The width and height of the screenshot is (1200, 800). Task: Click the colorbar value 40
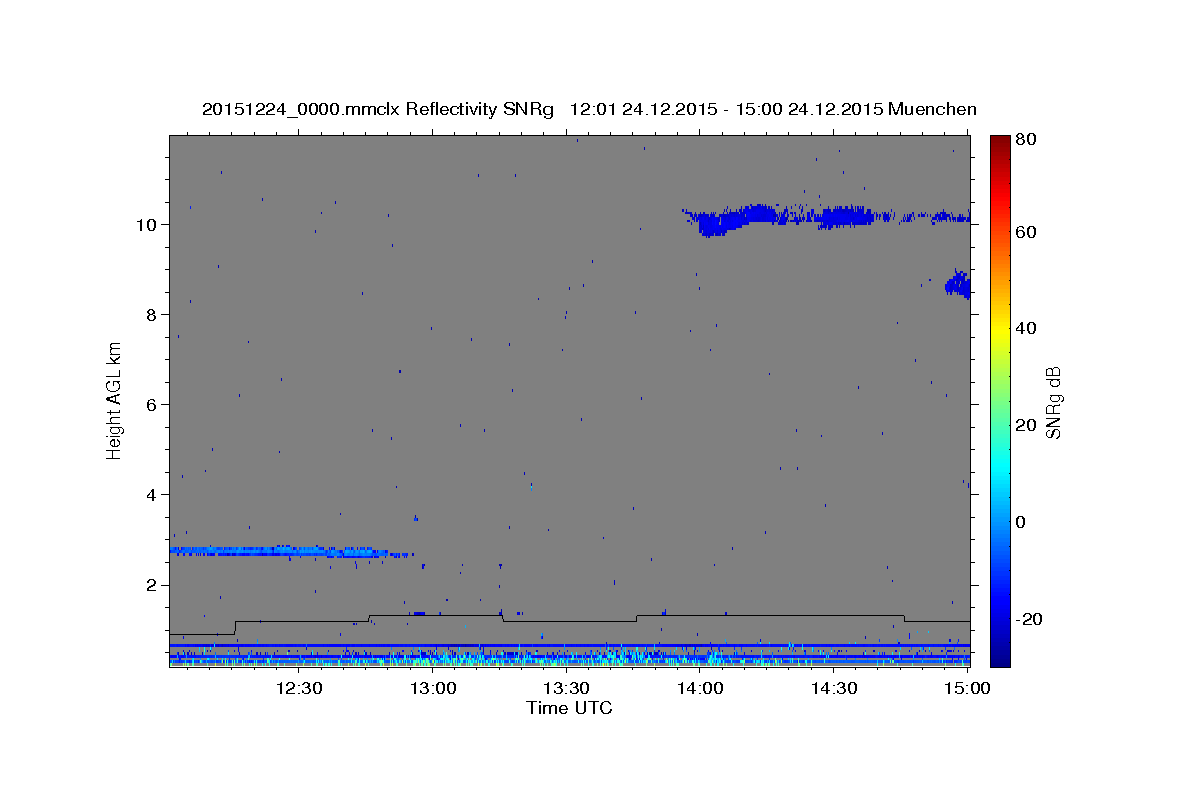coord(1026,328)
